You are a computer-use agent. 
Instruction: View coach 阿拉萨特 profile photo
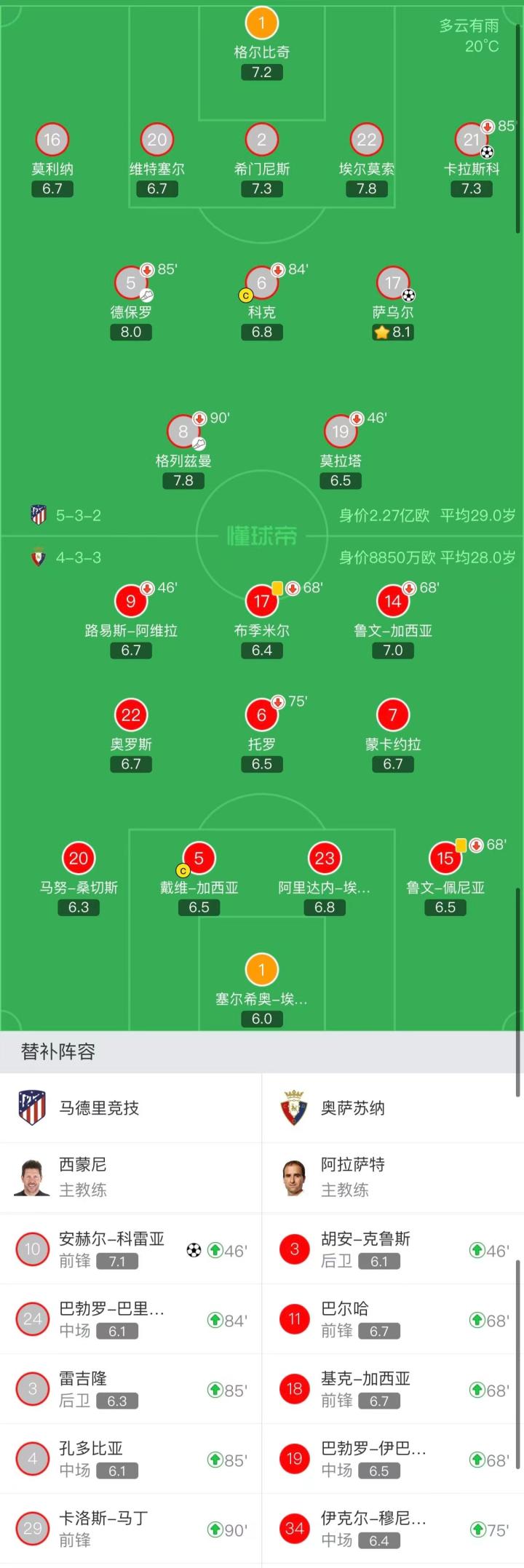[x=294, y=1177]
